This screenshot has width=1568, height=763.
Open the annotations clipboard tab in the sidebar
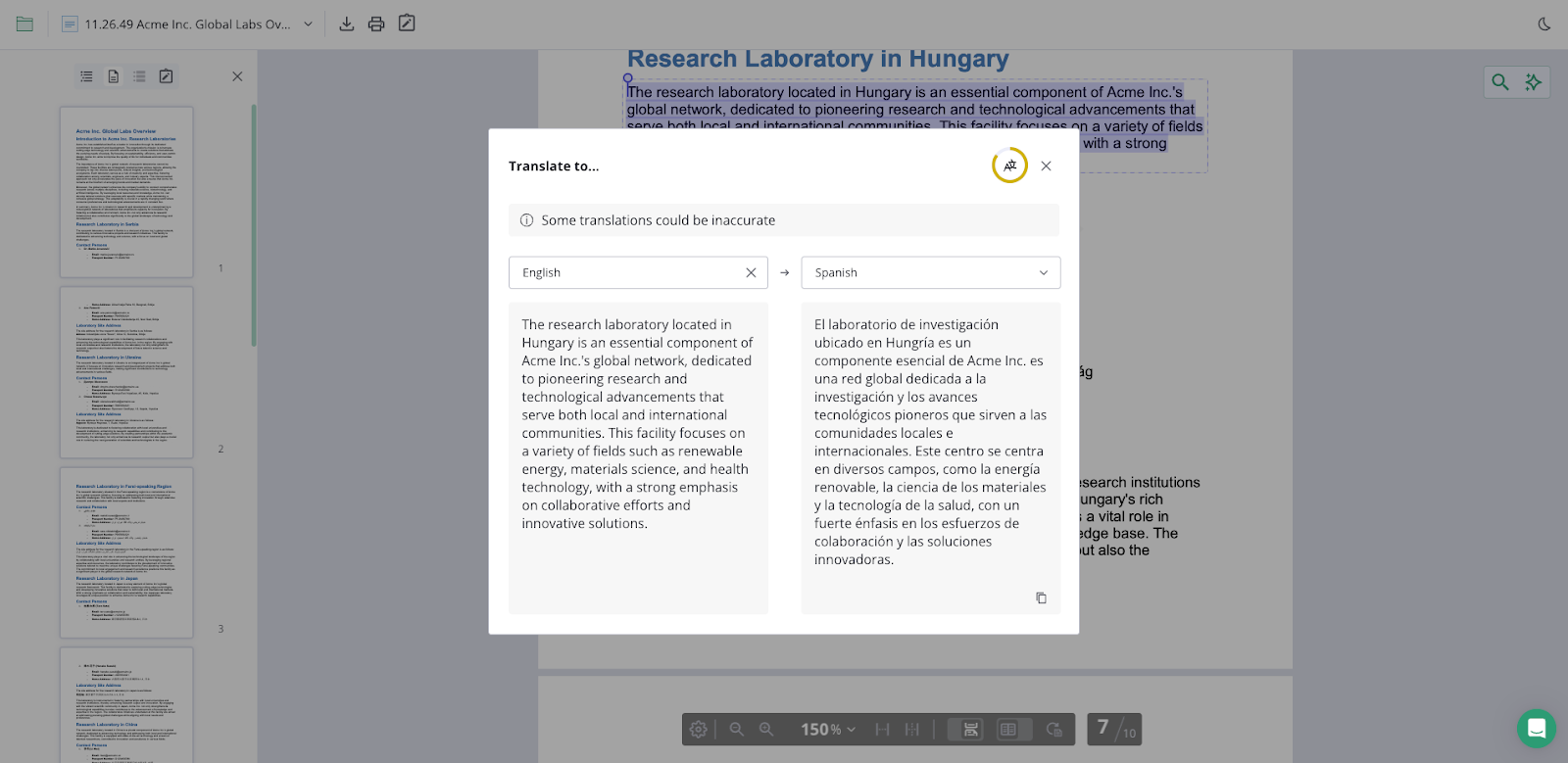pos(167,76)
